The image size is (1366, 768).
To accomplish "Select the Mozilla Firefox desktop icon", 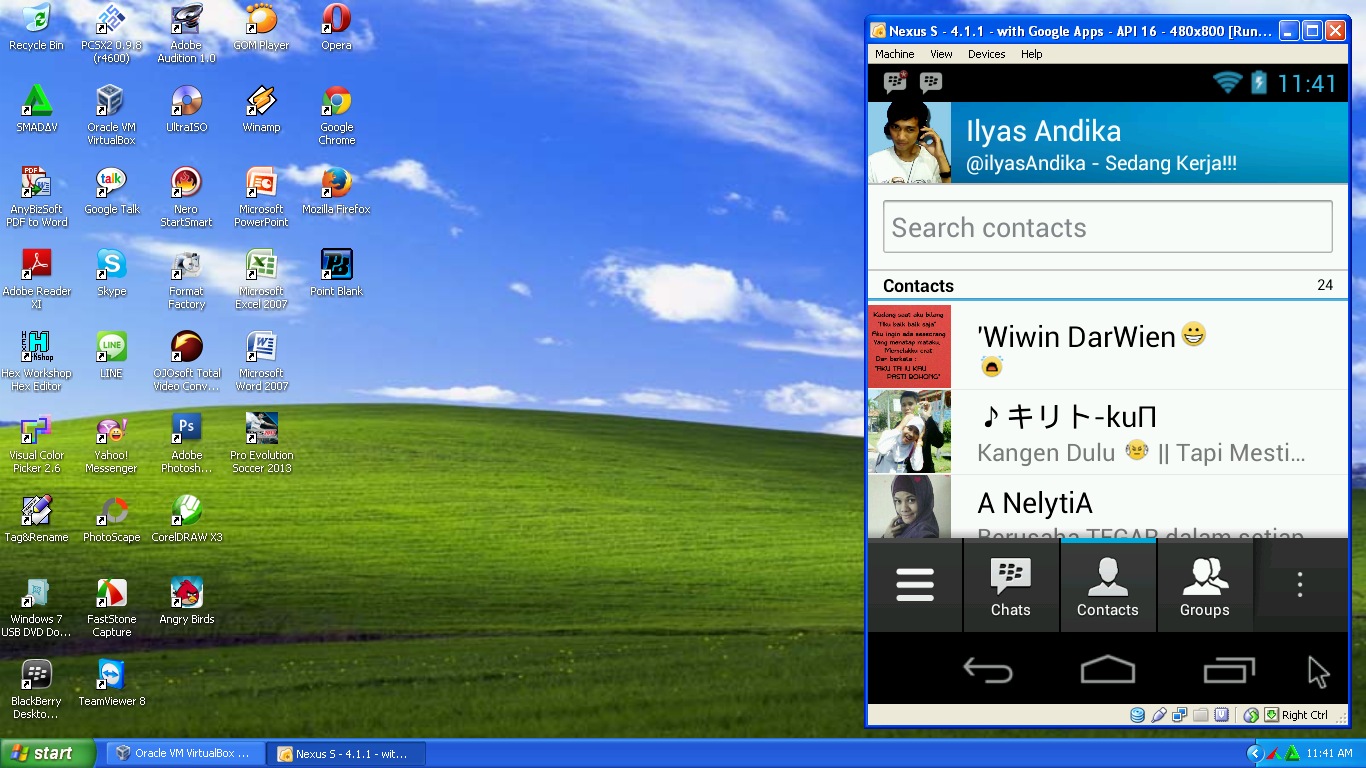I will (x=336, y=191).
